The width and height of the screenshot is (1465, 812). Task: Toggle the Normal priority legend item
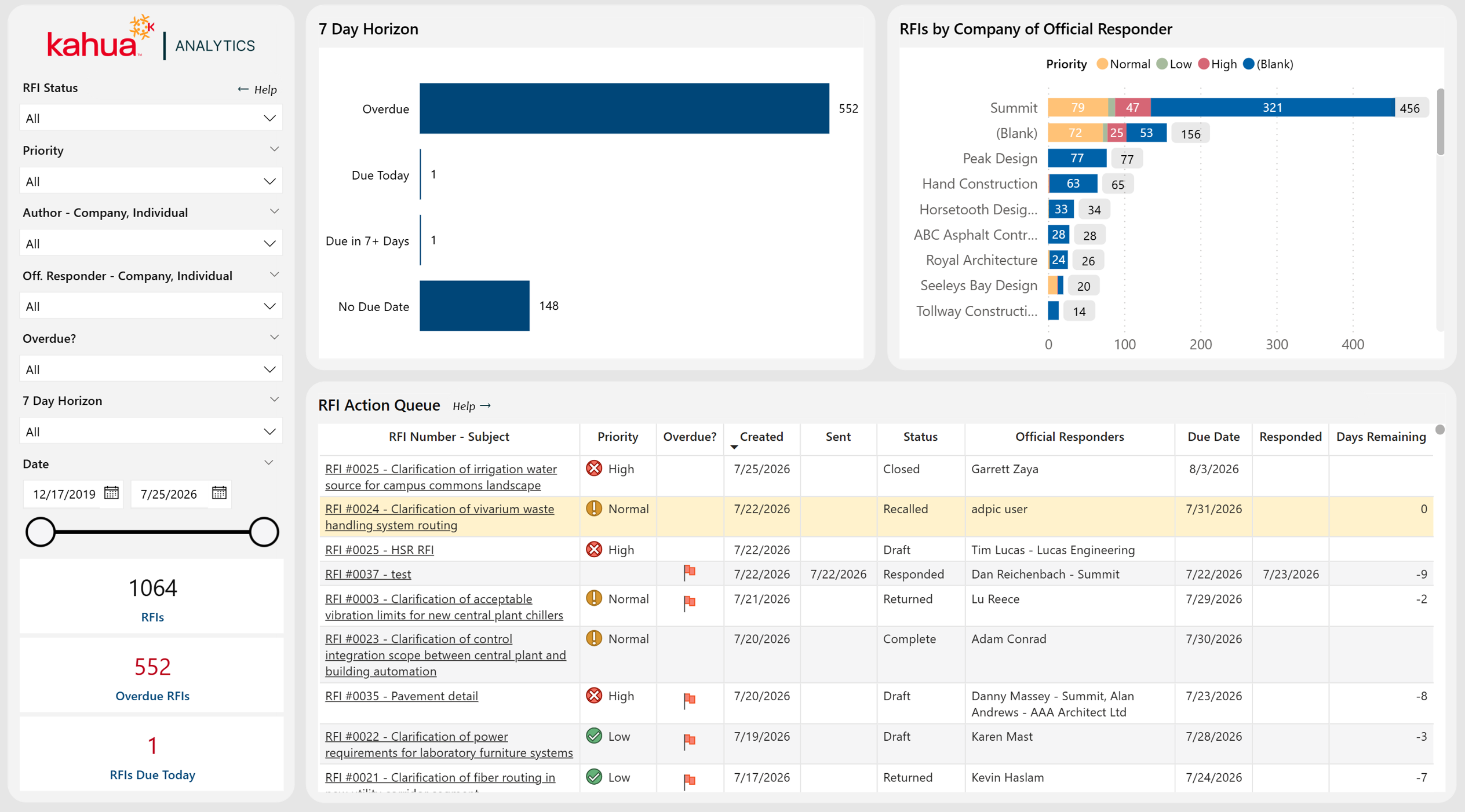[1123, 64]
